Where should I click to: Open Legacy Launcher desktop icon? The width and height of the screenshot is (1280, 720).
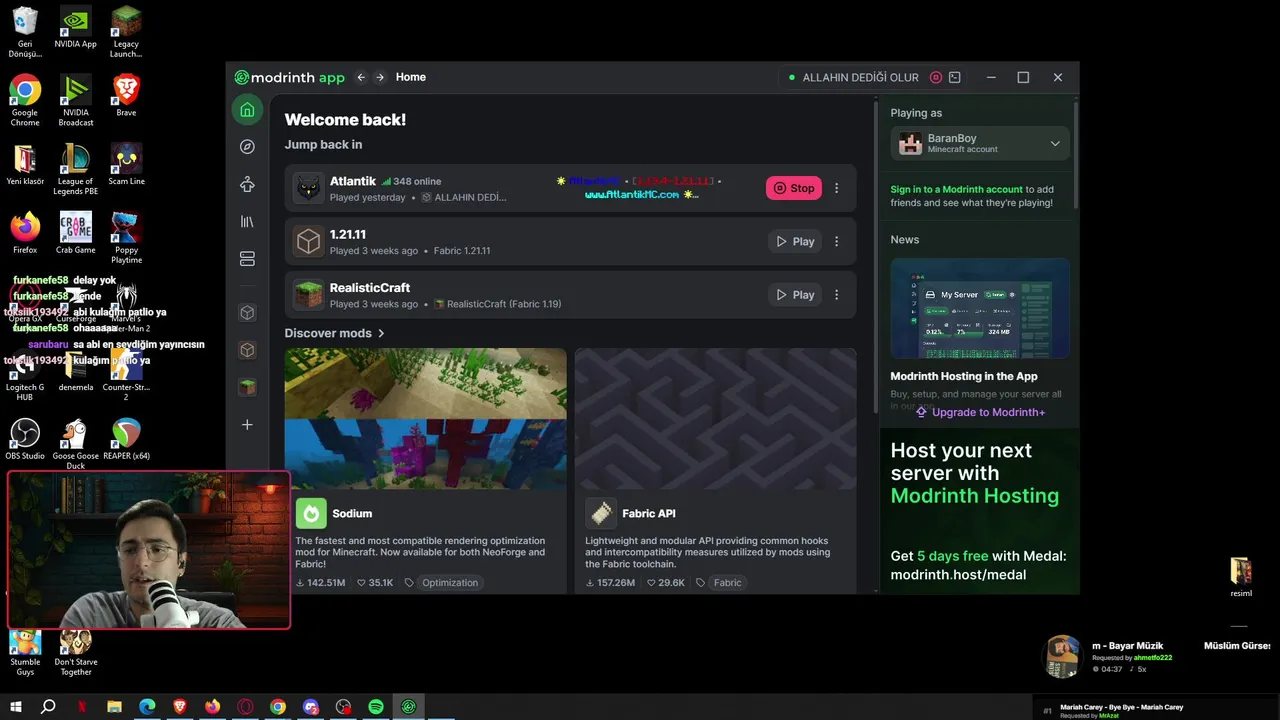pos(126,33)
